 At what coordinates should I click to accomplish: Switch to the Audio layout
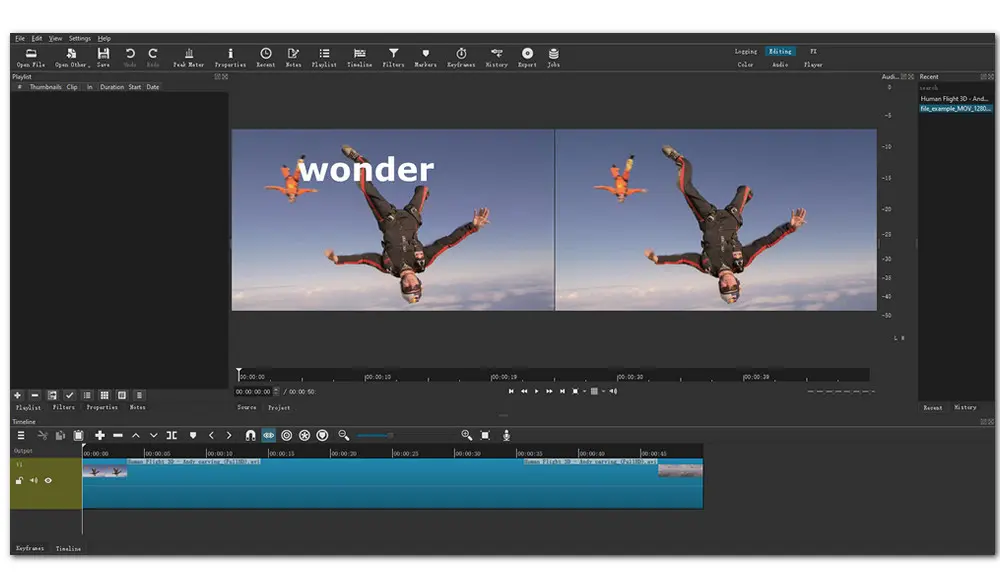click(780, 64)
